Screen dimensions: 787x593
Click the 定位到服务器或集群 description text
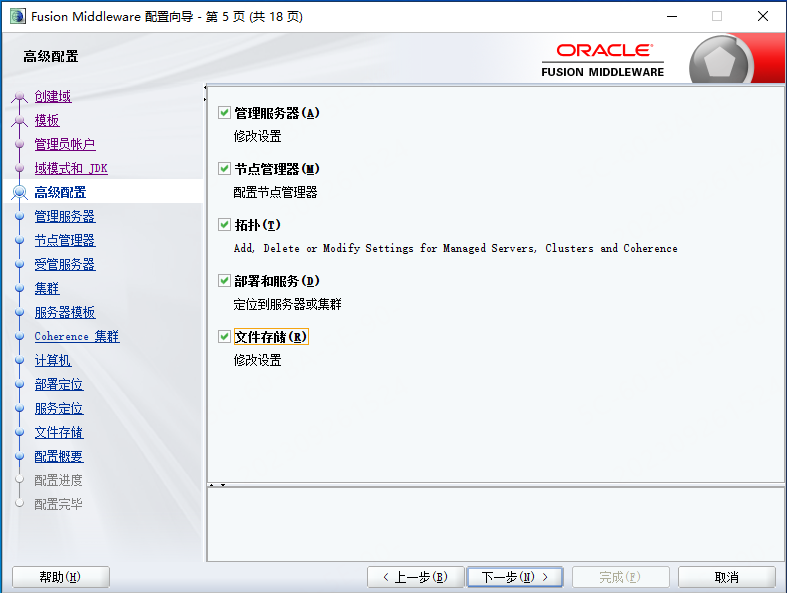pos(288,304)
